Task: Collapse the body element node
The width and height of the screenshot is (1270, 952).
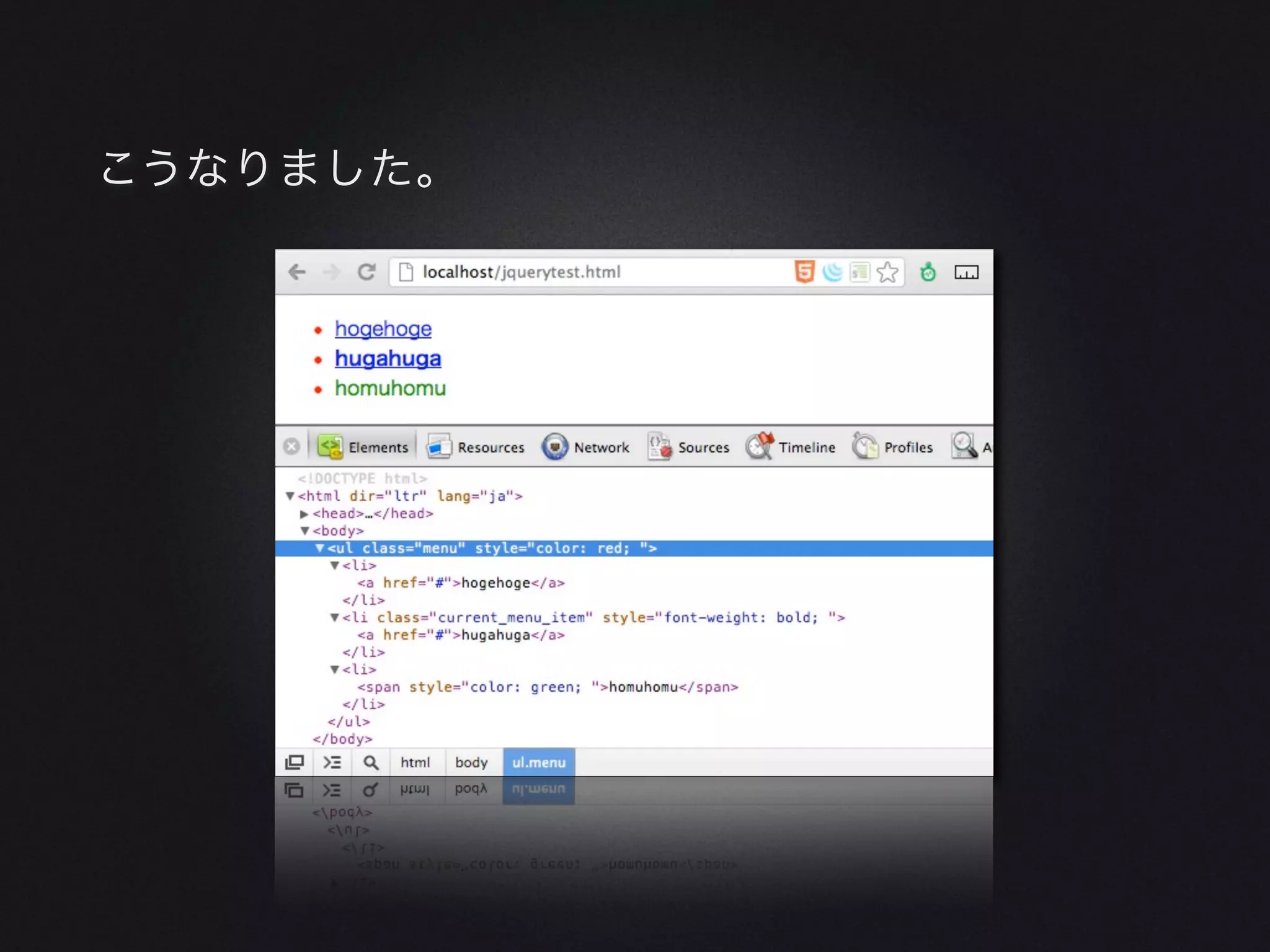Action: tap(304, 531)
